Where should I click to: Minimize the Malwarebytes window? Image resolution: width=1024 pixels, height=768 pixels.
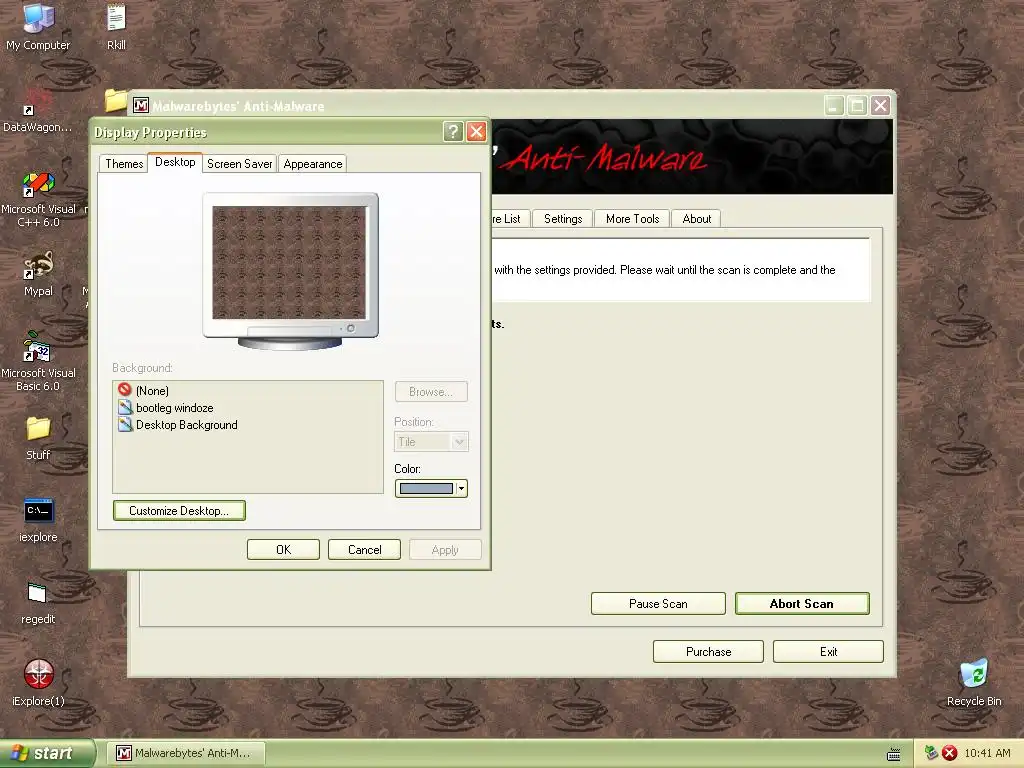click(x=833, y=106)
